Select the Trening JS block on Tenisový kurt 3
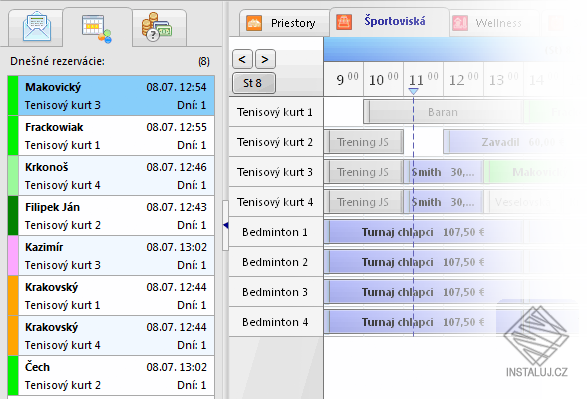587x399 pixels. click(x=364, y=172)
